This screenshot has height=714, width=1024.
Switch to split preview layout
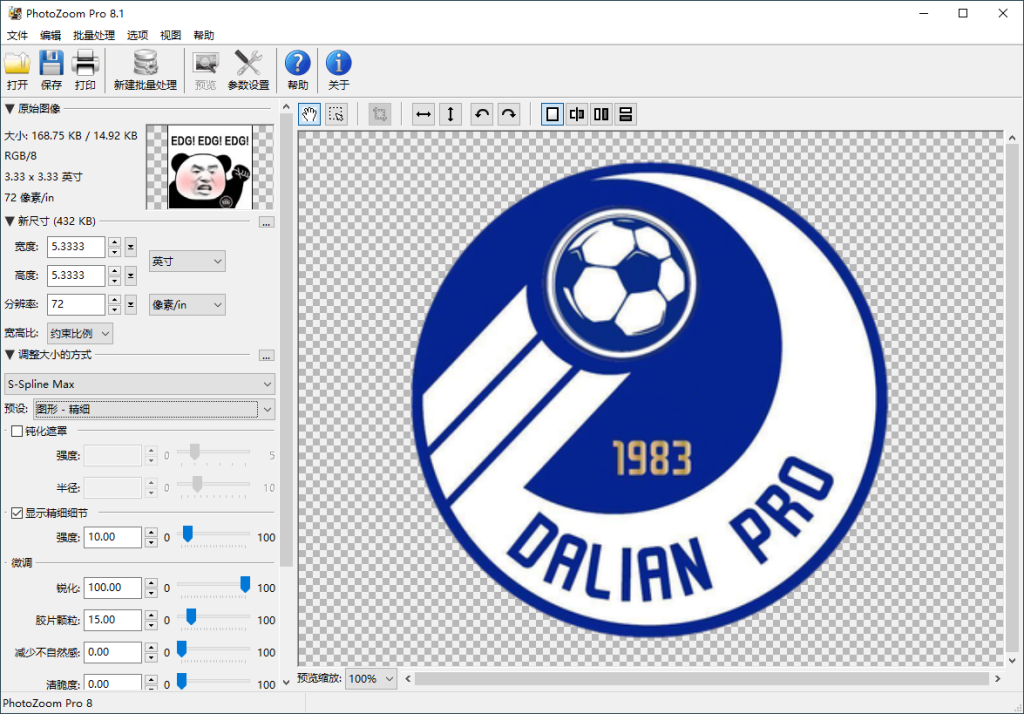pos(577,114)
